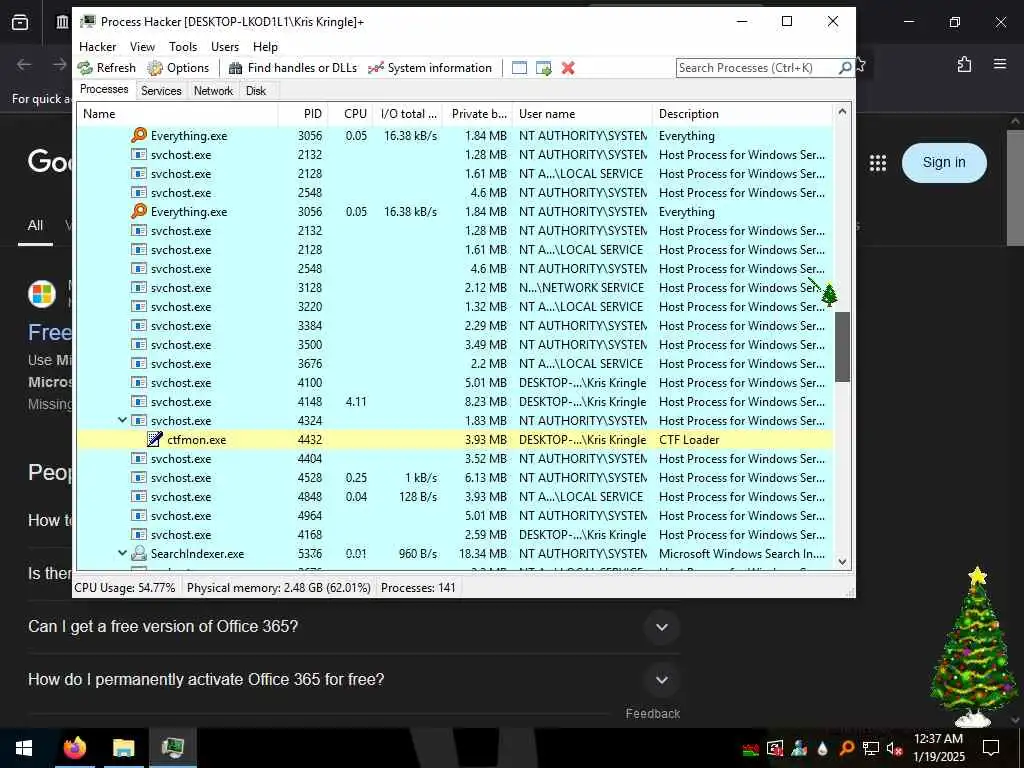The image size is (1024, 768).
Task: Open System information graph icon
Action: point(376,68)
